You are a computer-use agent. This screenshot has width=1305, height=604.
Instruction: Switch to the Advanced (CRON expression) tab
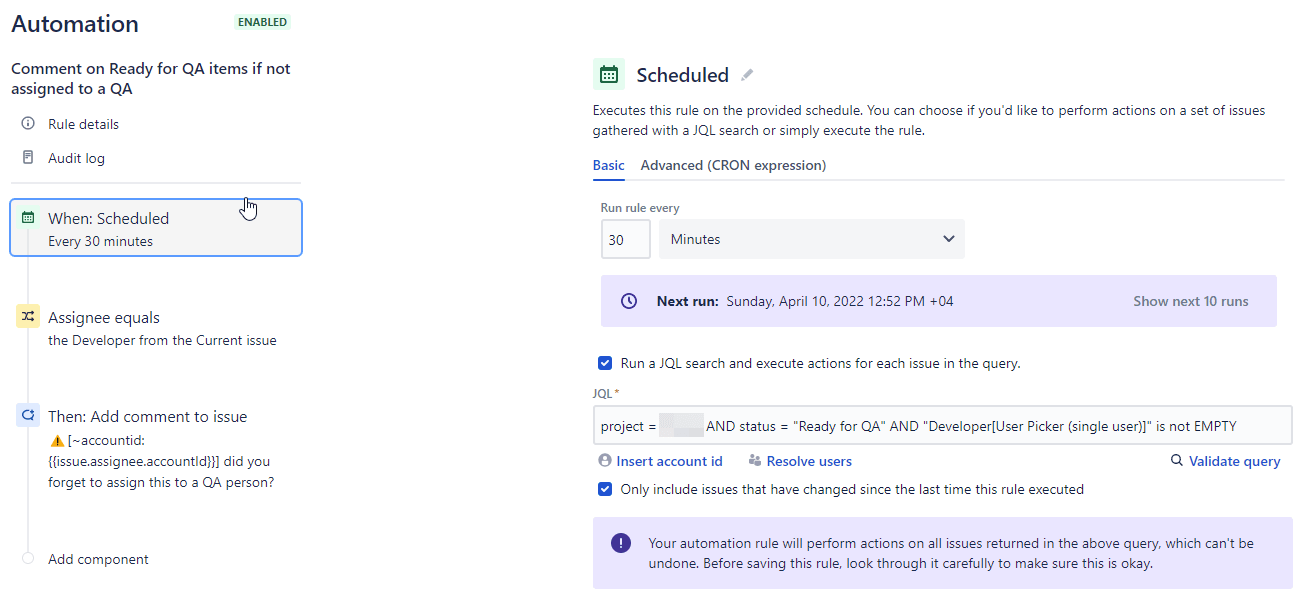(x=733, y=165)
